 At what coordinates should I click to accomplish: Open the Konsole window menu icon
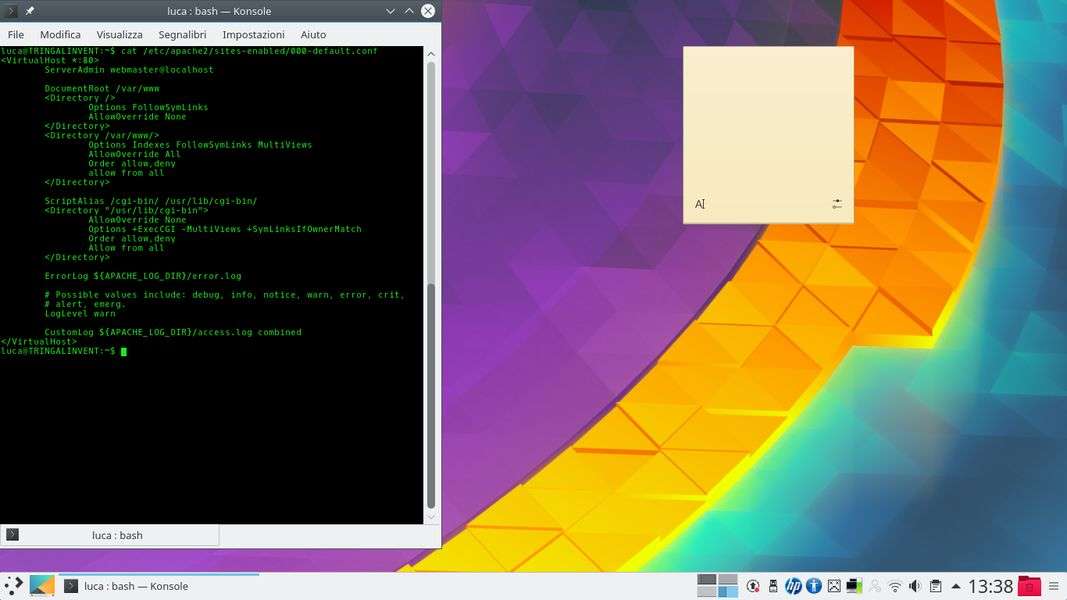tap(11, 11)
